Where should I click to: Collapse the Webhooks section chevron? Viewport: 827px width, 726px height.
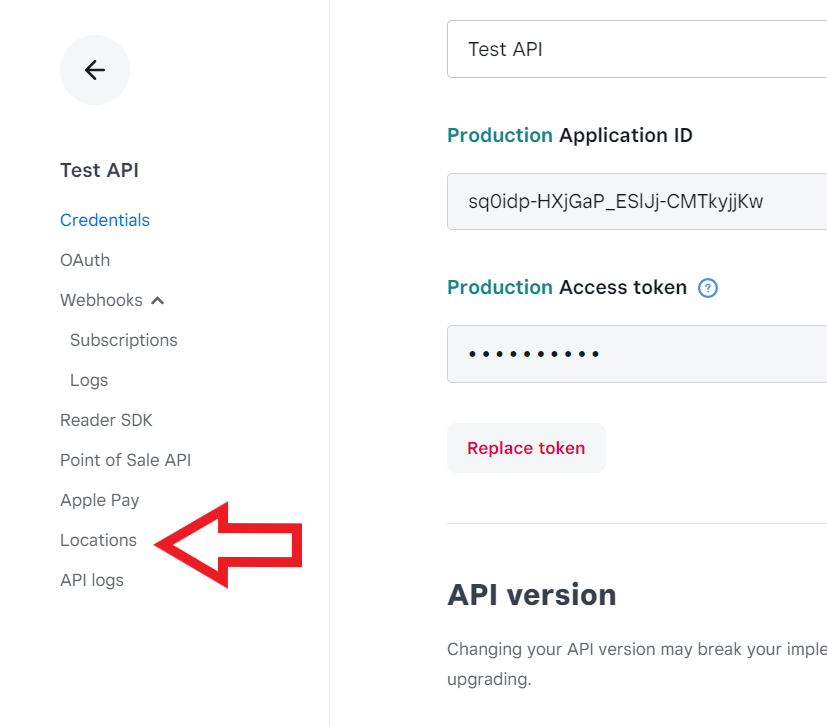[158, 301]
